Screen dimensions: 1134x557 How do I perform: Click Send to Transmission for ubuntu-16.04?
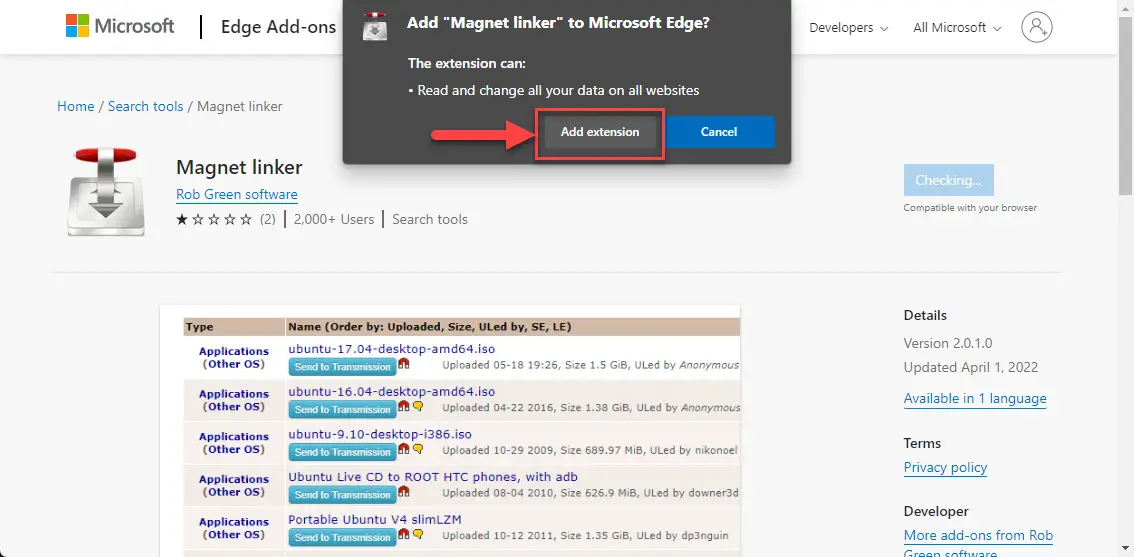(x=342, y=409)
